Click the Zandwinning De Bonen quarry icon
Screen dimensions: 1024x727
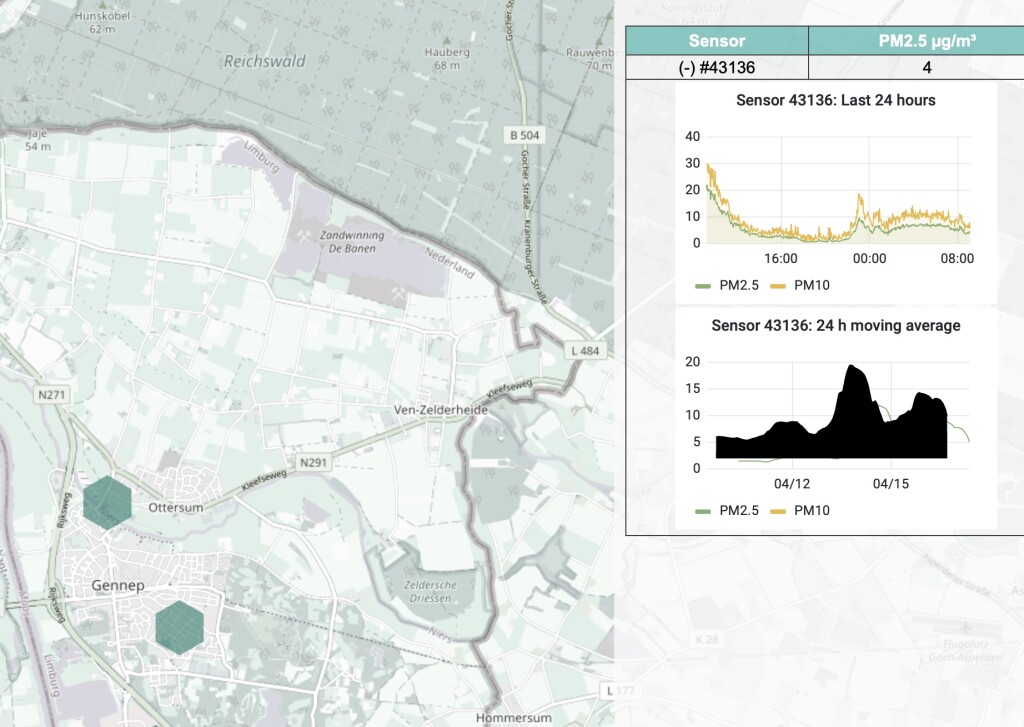click(x=303, y=236)
